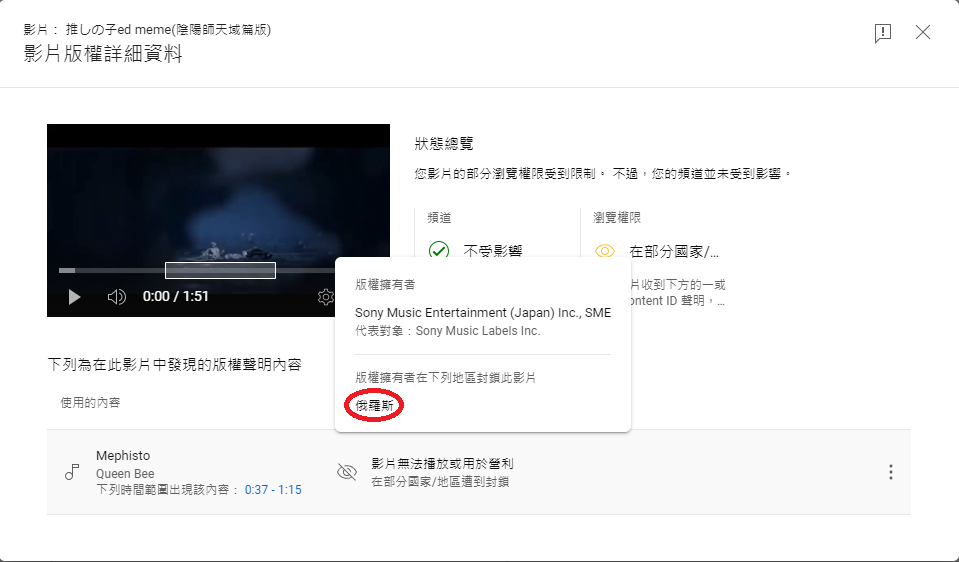Click the video progress bar
The height and width of the screenshot is (562, 959).
[x=196, y=270]
